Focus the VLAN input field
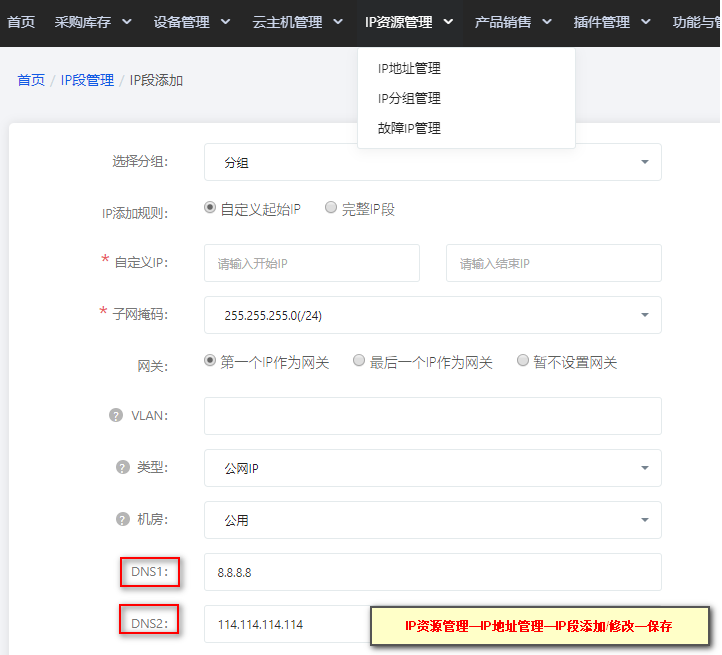The height and width of the screenshot is (655, 722). point(432,416)
